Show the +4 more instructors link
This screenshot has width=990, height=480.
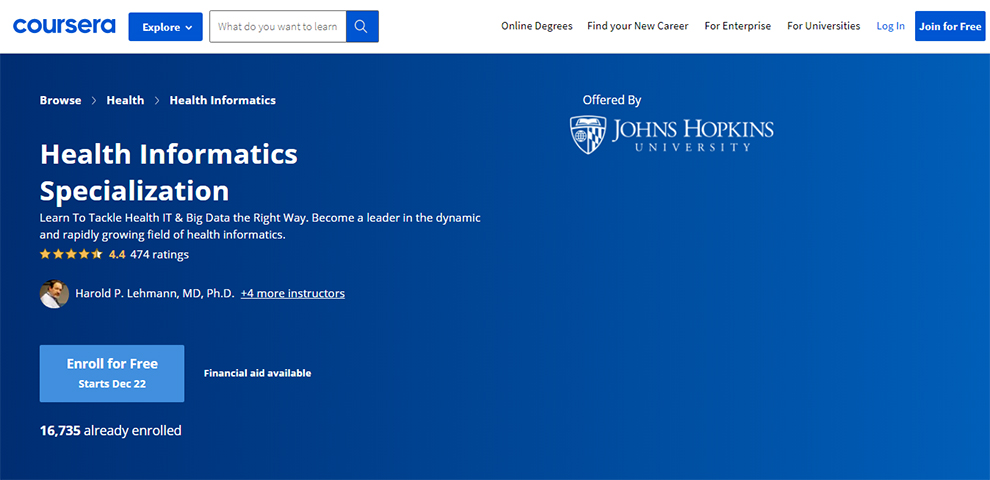pyautogui.click(x=292, y=294)
